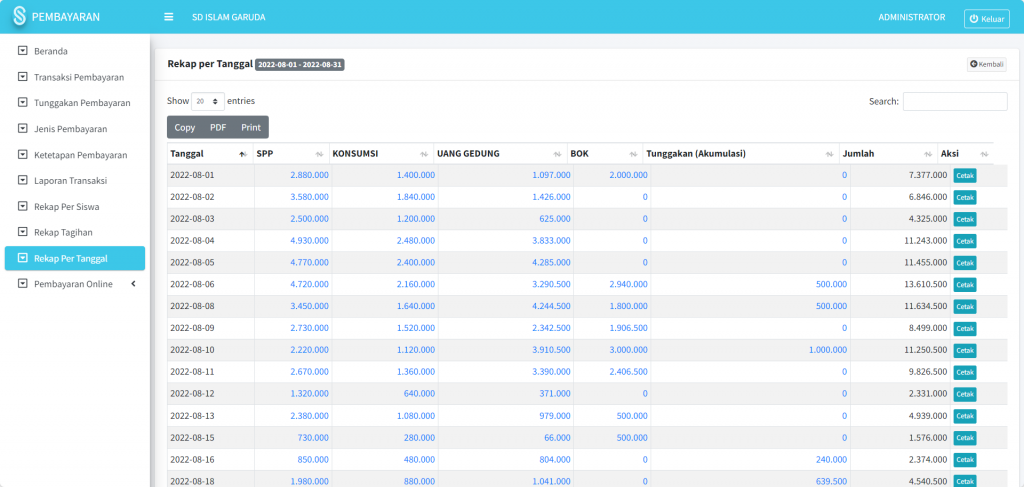Open the show entries dropdown

[x=208, y=101]
